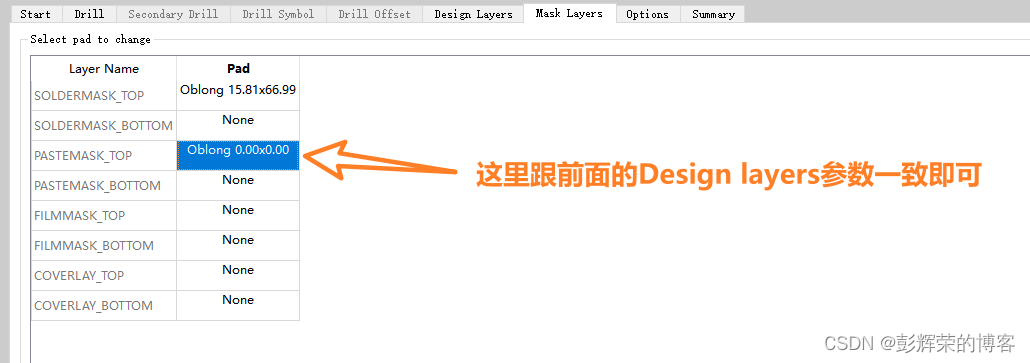This screenshot has width=1030, height=363.
Task: Select the FILMMASK_TOP pad cell
Action: coord(238,215)
